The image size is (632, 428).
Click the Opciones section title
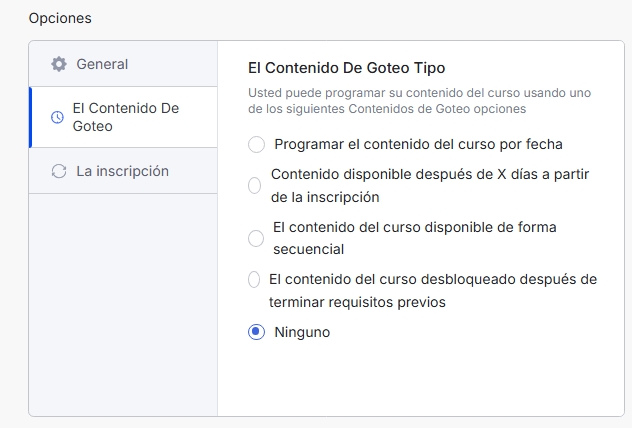click(x=60, y=18)
